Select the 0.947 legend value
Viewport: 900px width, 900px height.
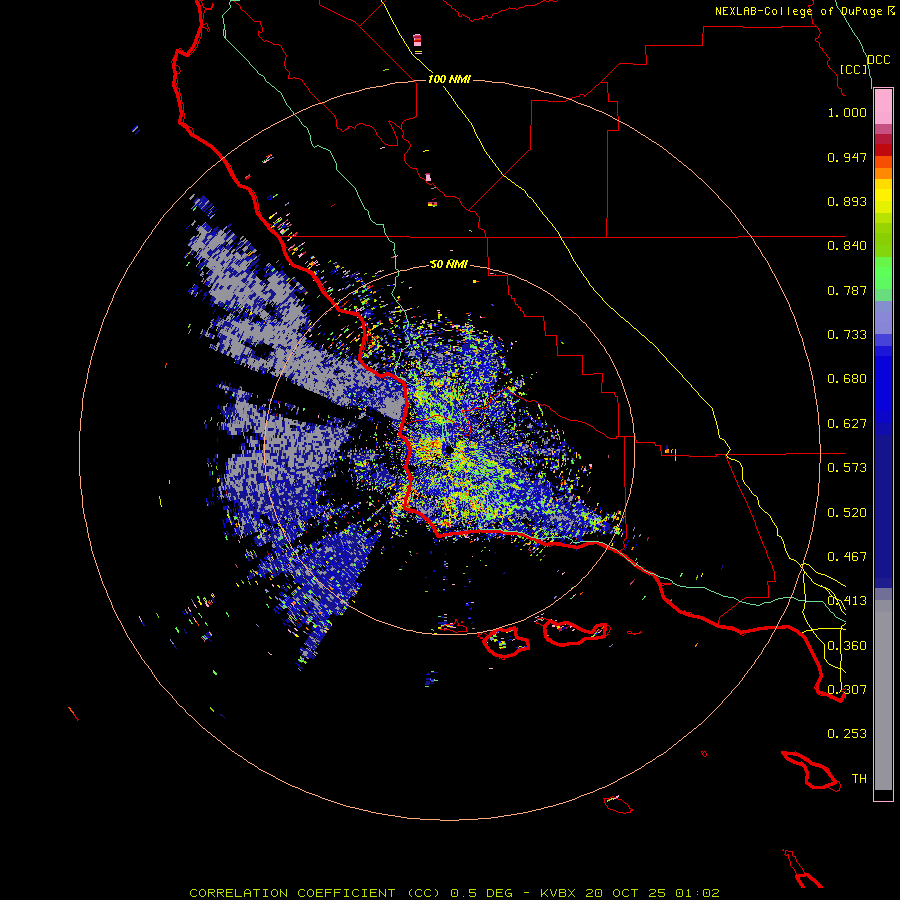(x=847, y=157)
